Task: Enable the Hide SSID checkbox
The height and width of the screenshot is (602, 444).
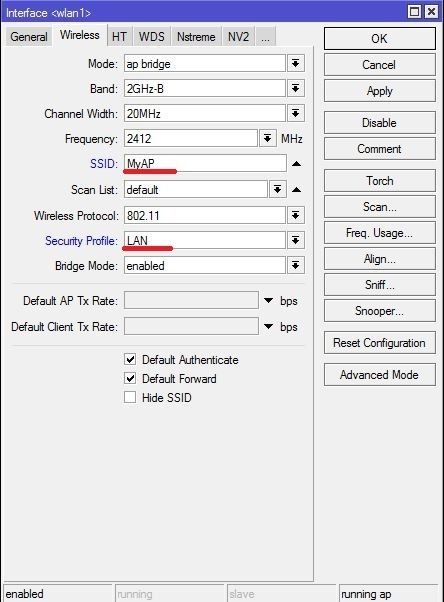Action: 130,397
